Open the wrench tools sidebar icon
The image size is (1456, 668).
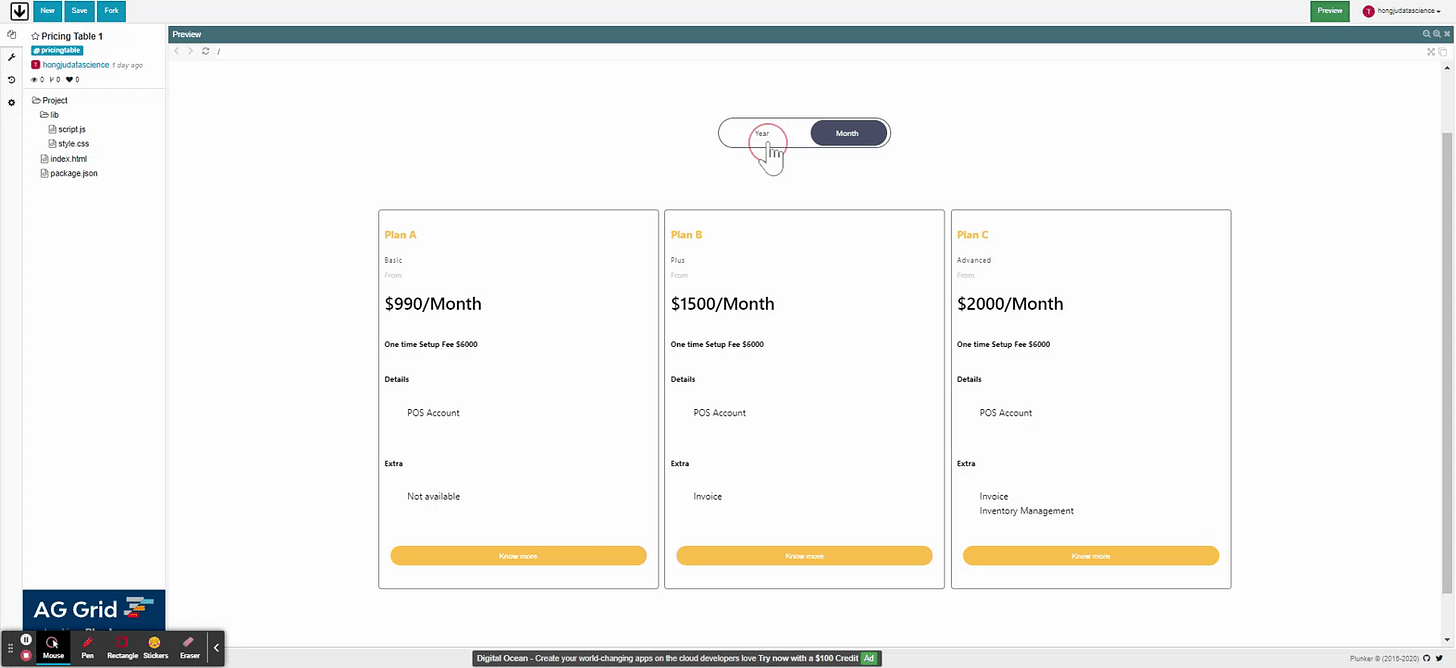pos(11,57)
